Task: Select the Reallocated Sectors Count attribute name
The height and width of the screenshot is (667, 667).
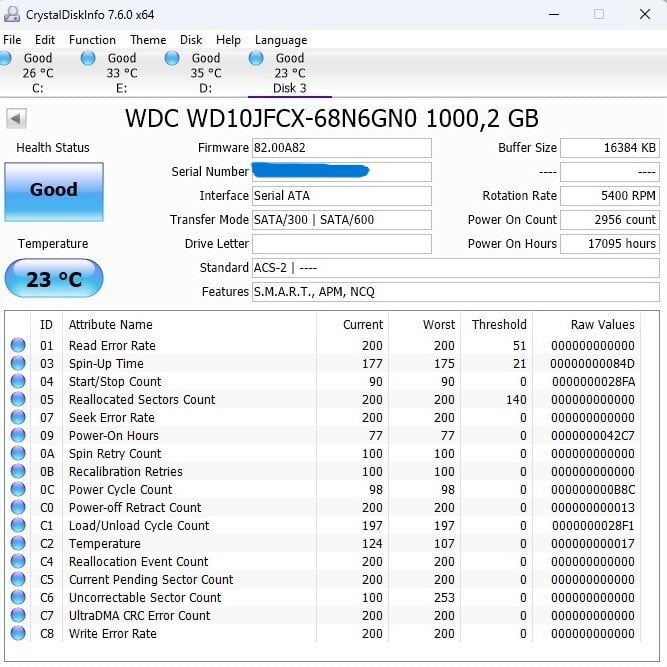Action: coord(142,399)
